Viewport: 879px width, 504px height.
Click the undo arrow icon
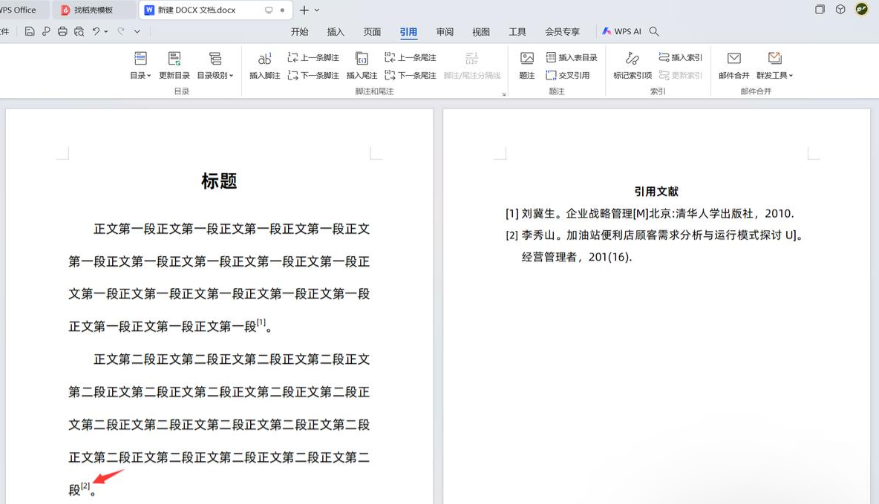point(96,32)
